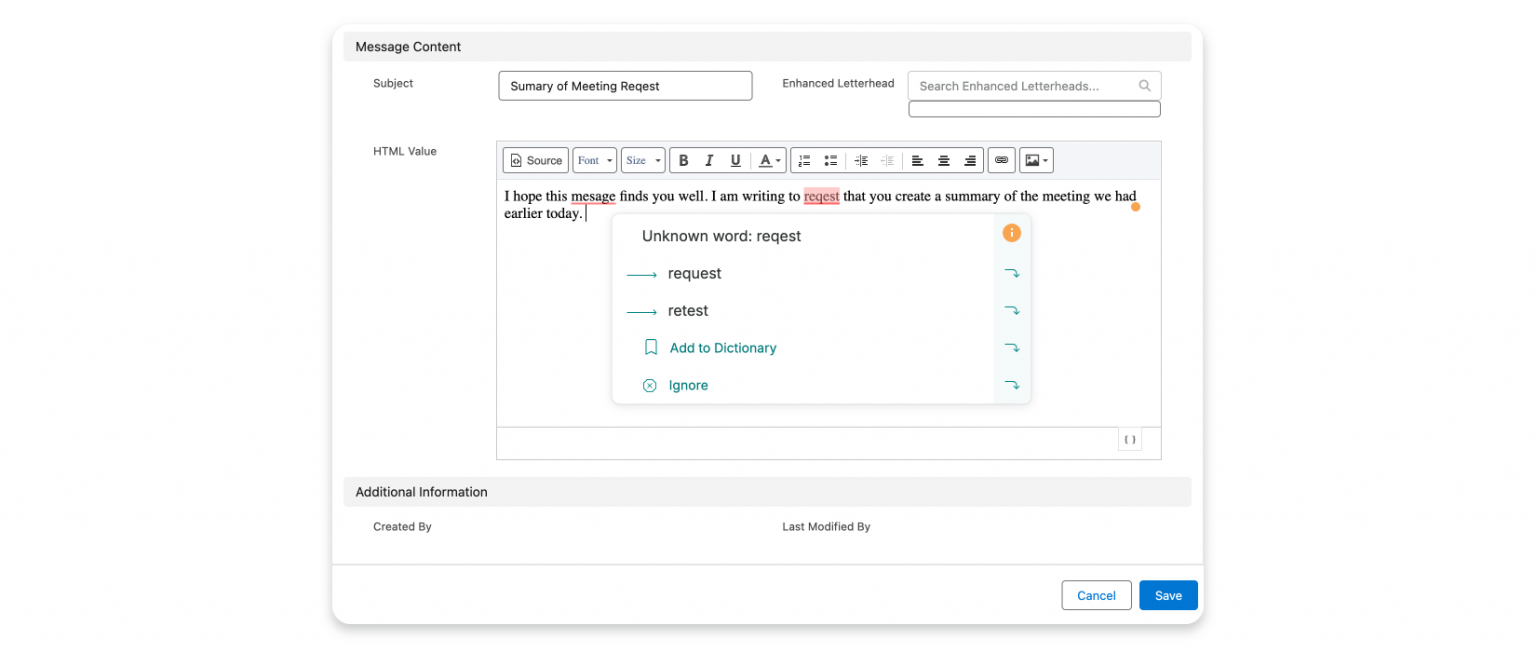This screenshot has height=653, width=1536.
Task: Select Ignore in the spellcheck menu
Action: tap(689, 385)
